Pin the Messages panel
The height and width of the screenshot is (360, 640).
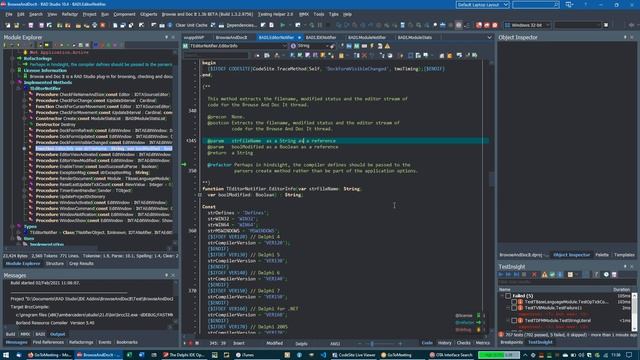pos(166,276)
